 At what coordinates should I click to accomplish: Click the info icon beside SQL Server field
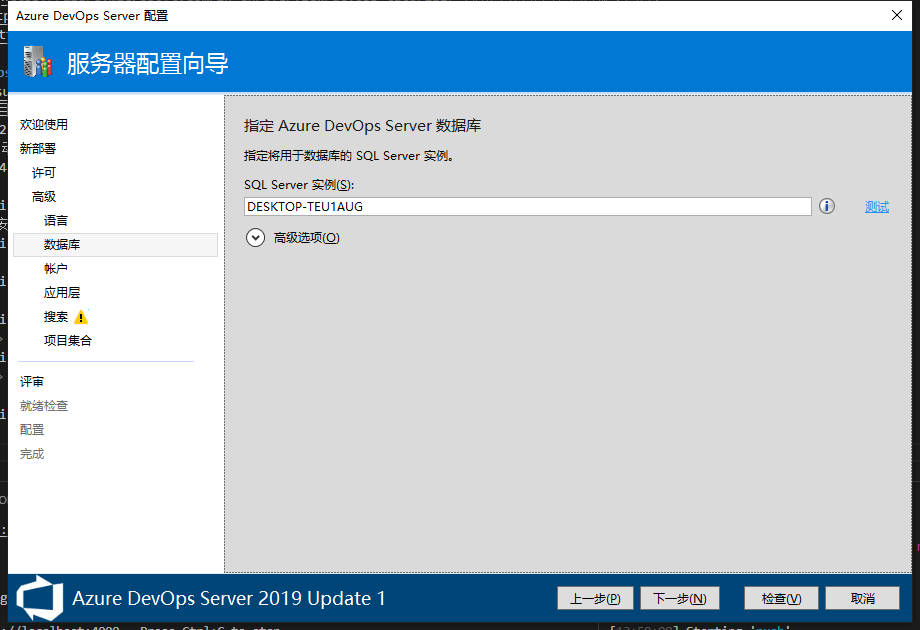tap(826, 206)
